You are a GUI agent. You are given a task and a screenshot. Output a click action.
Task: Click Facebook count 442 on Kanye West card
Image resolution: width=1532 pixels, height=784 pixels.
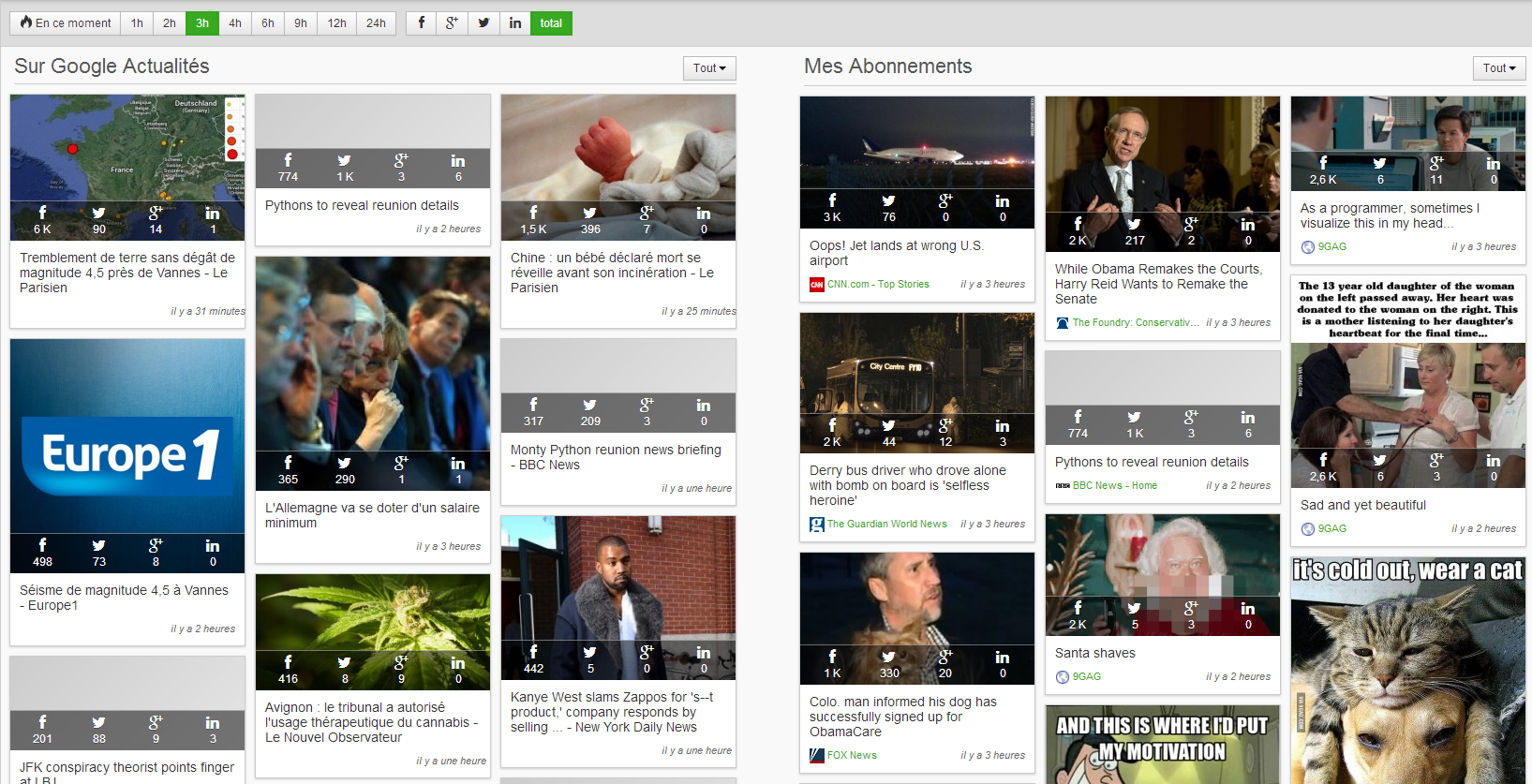pos(533,659)
